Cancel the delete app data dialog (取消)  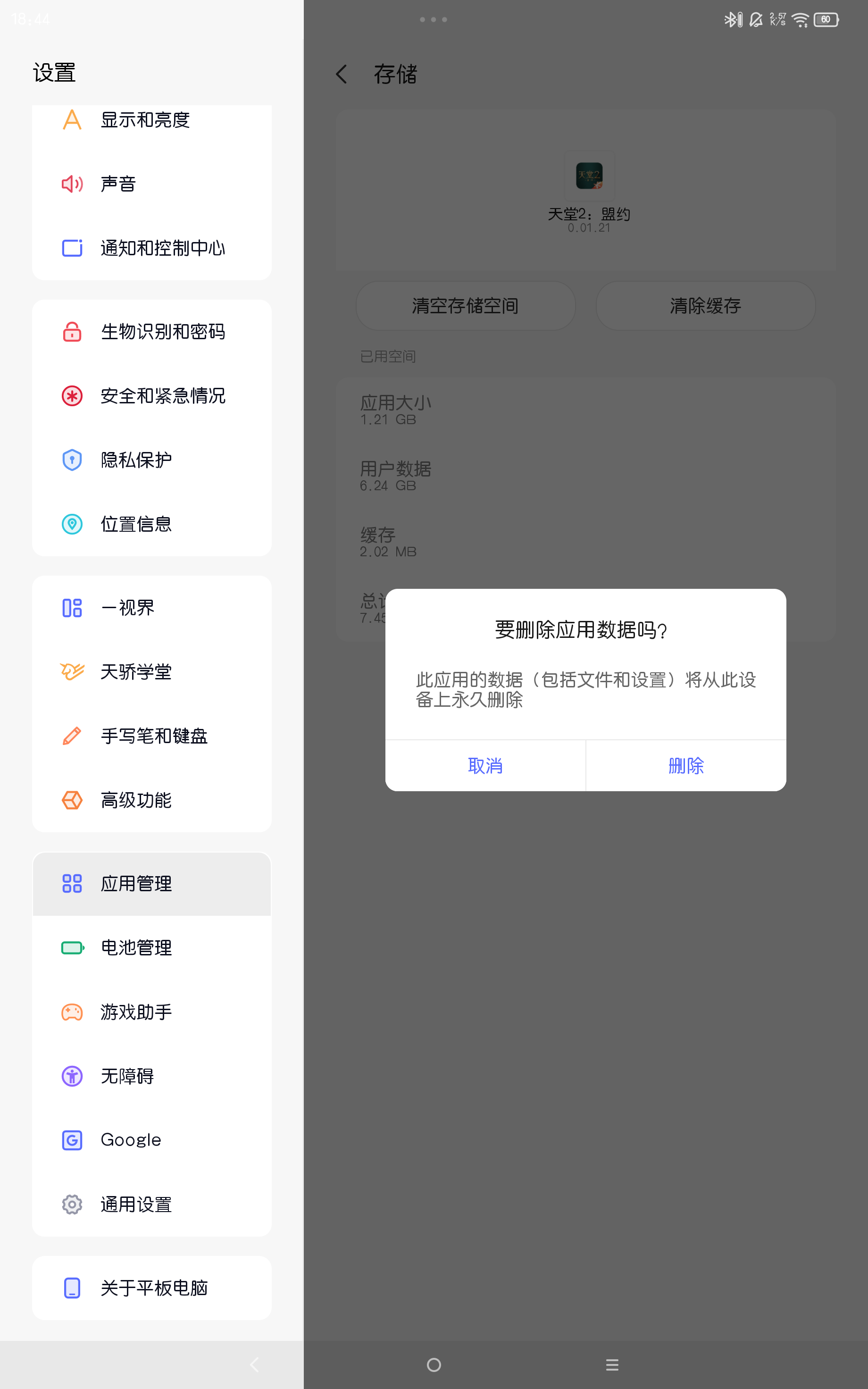485,766
